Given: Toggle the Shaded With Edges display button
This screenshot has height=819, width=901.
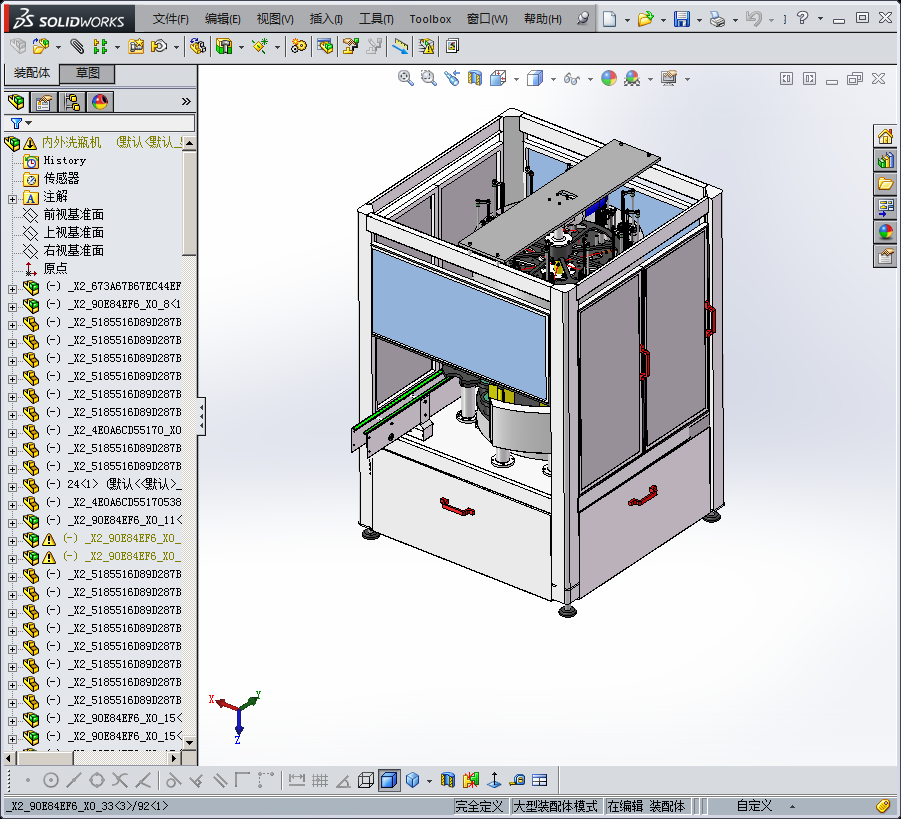Looking at the screenshot, I should tap(389, 780).
